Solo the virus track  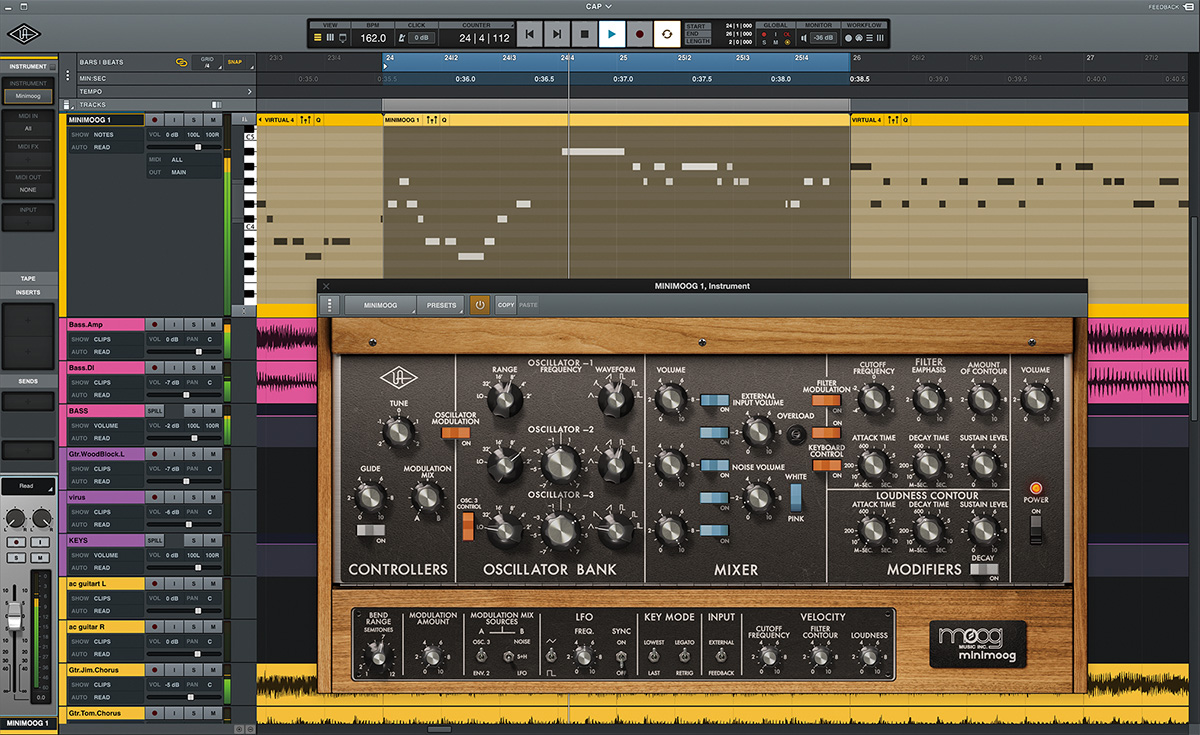[193, 497]
